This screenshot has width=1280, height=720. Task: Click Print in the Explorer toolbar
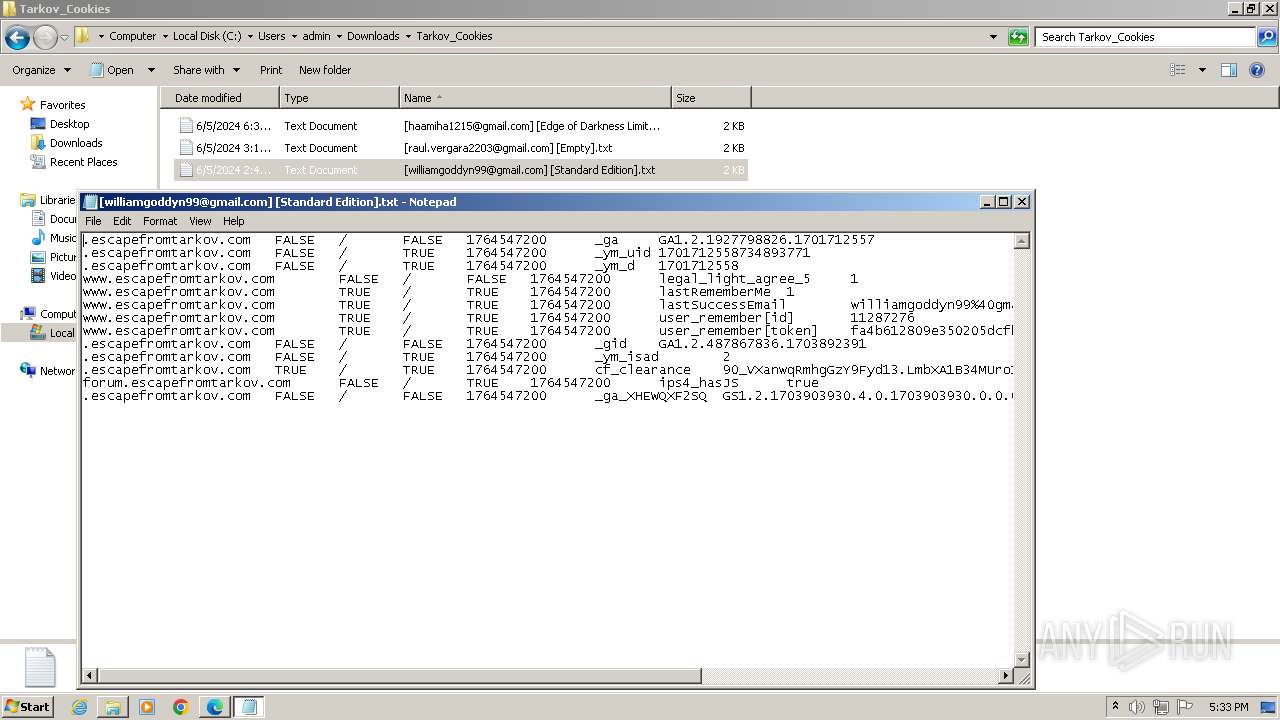[271, 70]
